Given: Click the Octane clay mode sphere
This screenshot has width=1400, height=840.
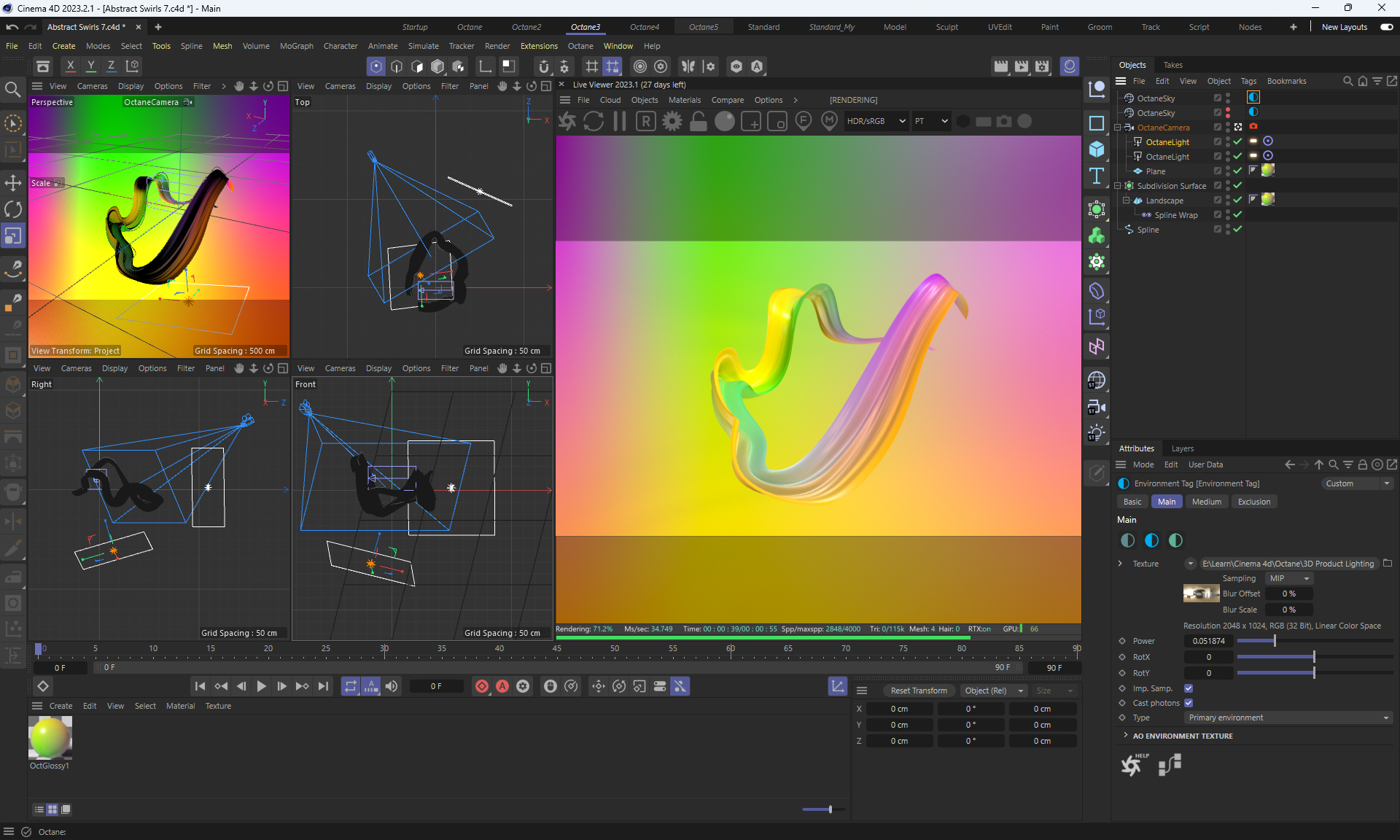Looking at the screenshot, I should [x=725, y=121].
